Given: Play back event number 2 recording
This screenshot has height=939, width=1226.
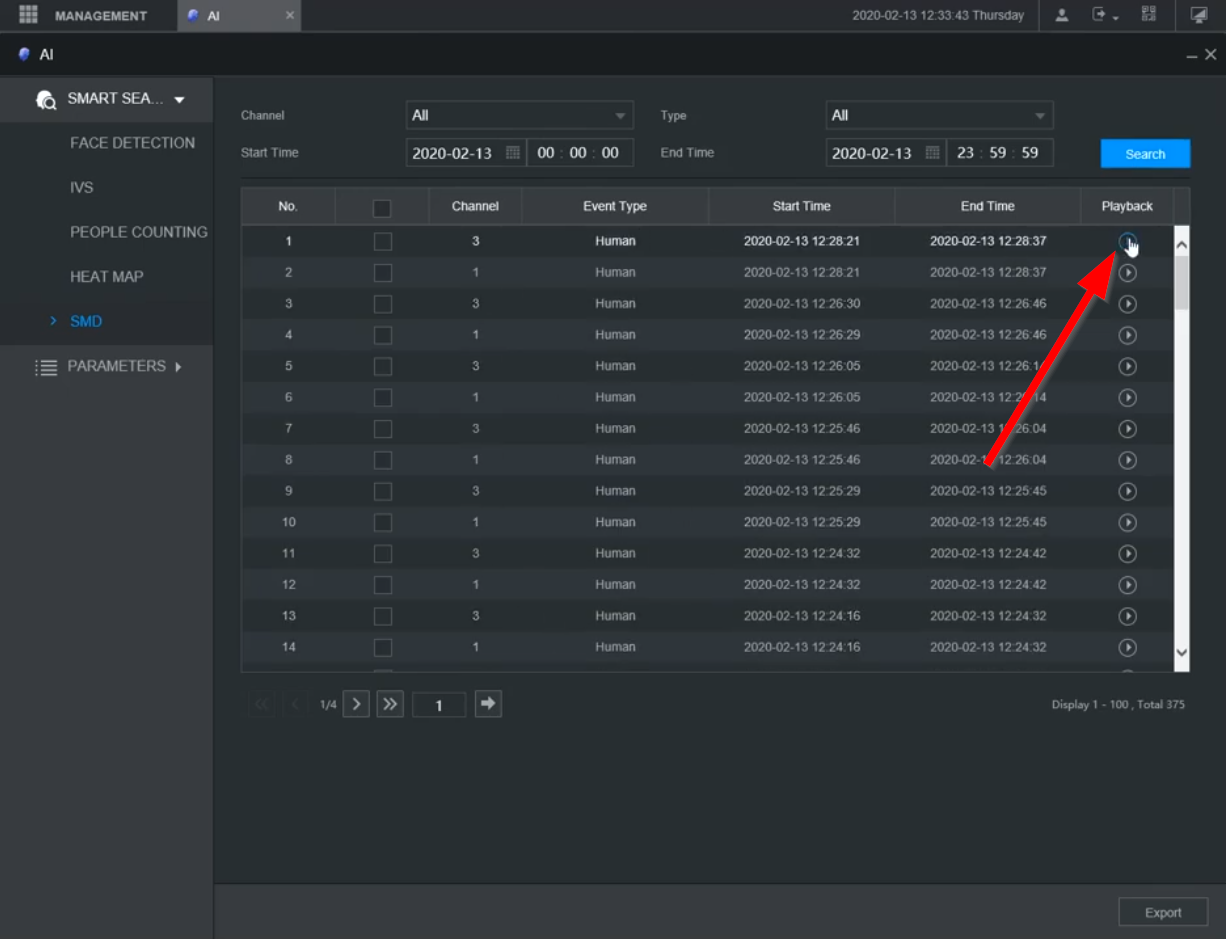Looking at the screenshot, I should (1127, 273).
